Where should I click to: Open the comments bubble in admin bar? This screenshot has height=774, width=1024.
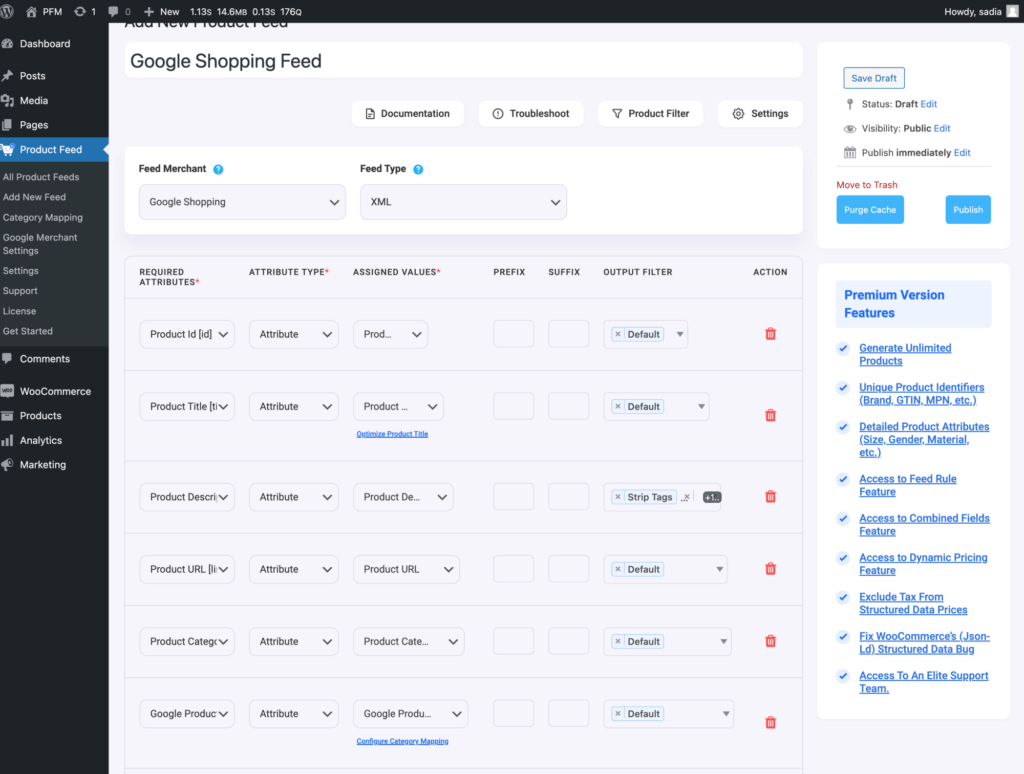[113, 12]
